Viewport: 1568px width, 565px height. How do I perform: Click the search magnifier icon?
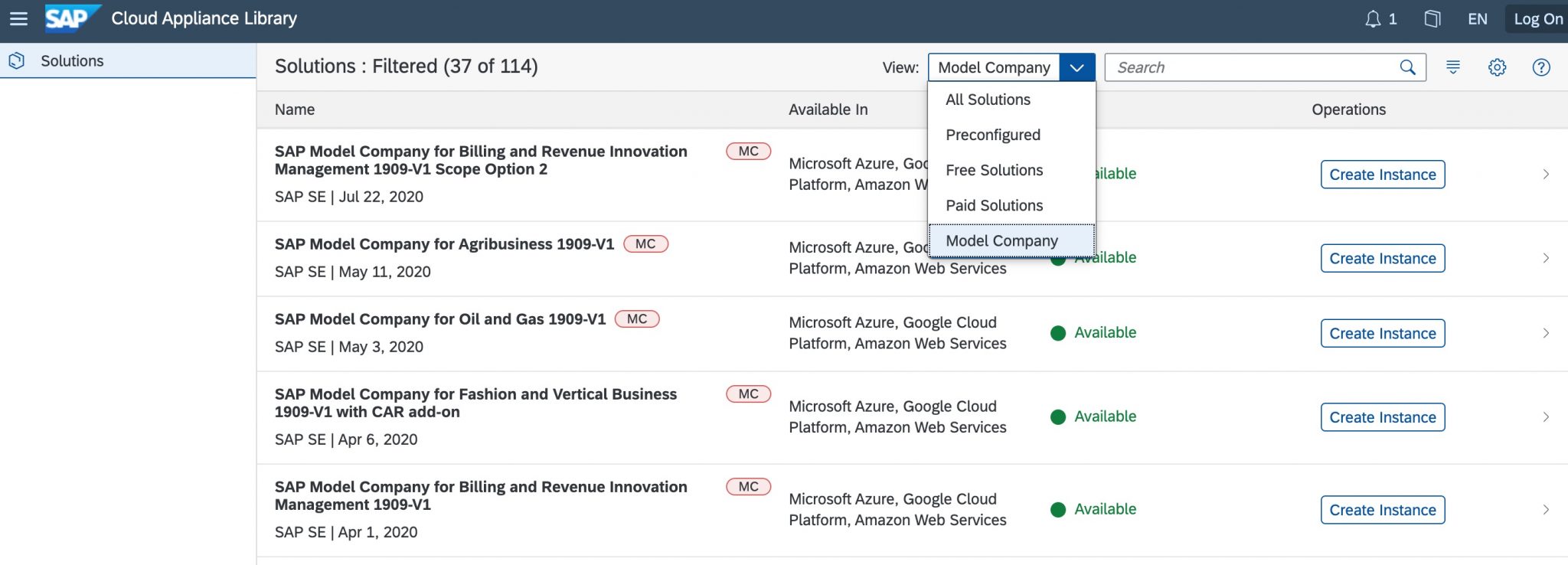1407,67
